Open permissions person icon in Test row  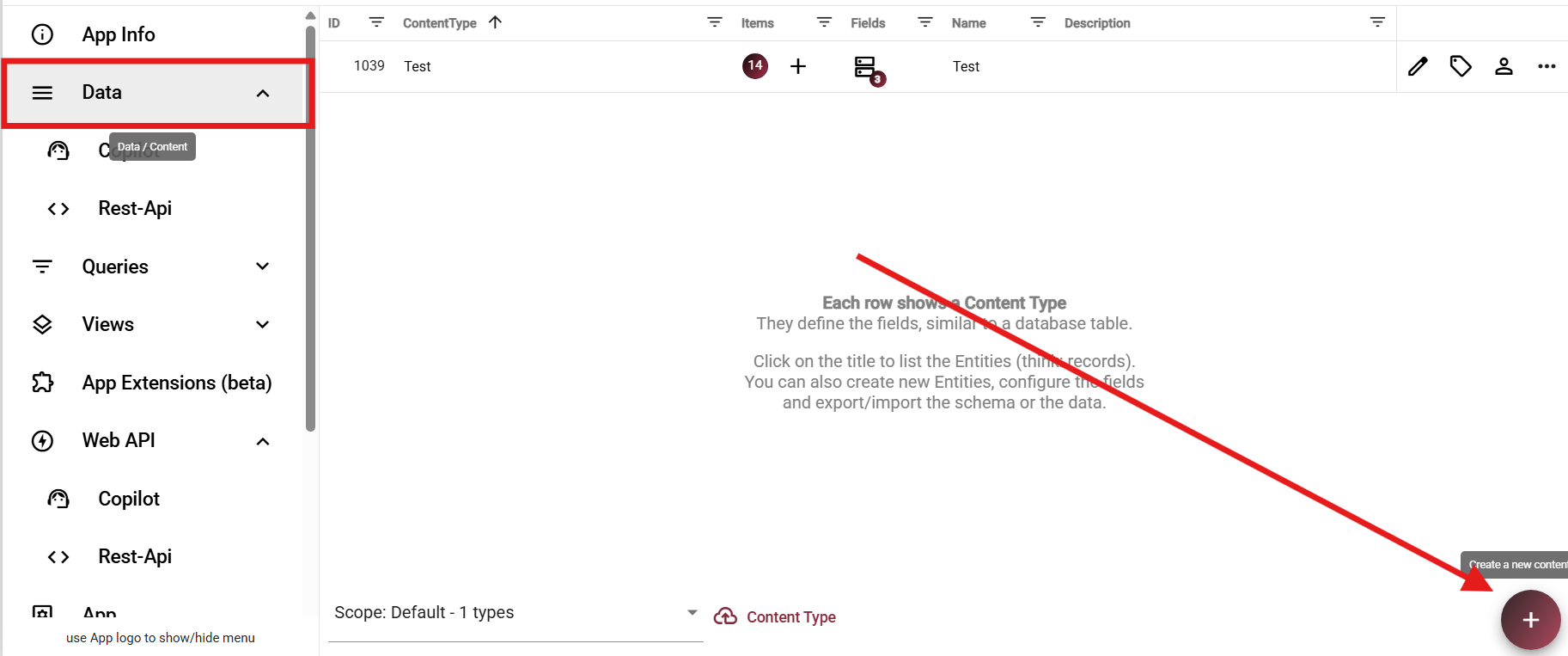(1504, 66)
